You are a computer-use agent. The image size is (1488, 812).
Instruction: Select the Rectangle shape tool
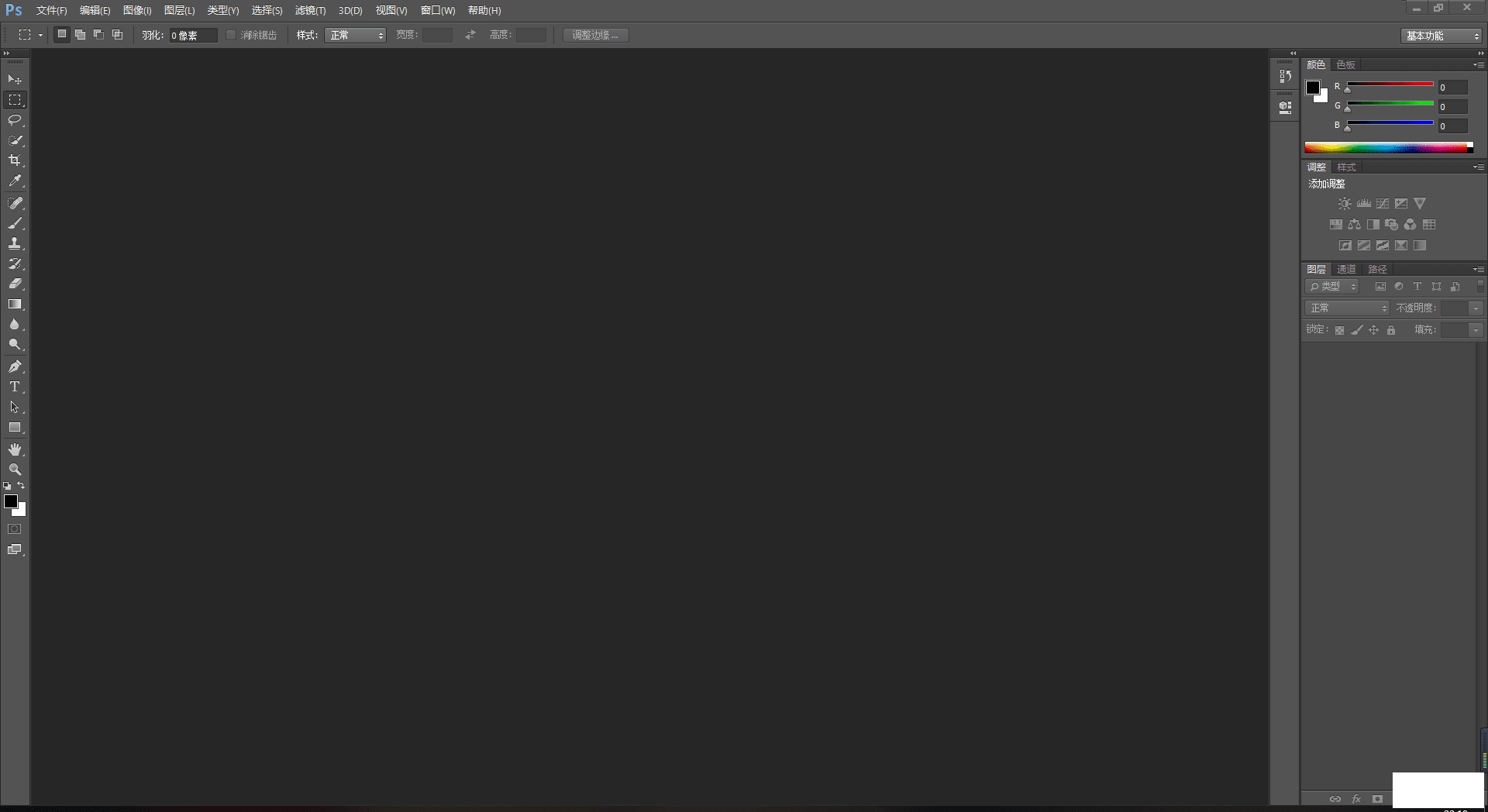(x=15, y=428)
